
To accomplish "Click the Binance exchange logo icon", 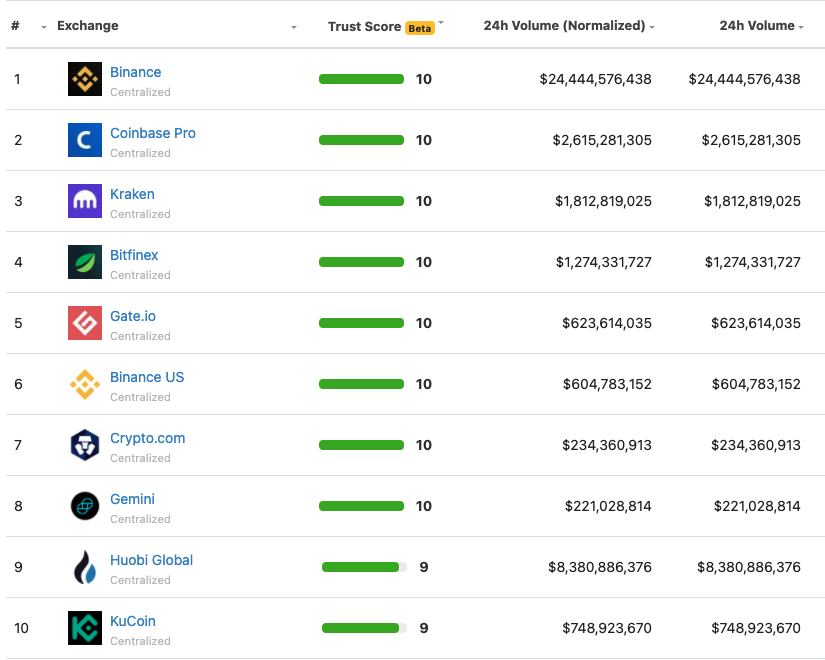I will pos(85,79).
